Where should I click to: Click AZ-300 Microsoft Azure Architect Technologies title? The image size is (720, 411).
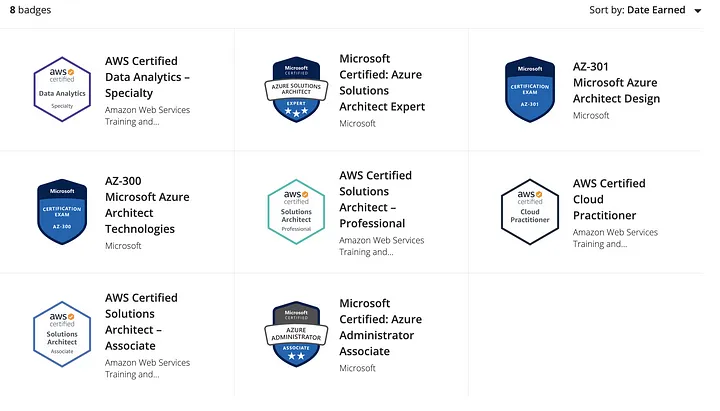147,205
